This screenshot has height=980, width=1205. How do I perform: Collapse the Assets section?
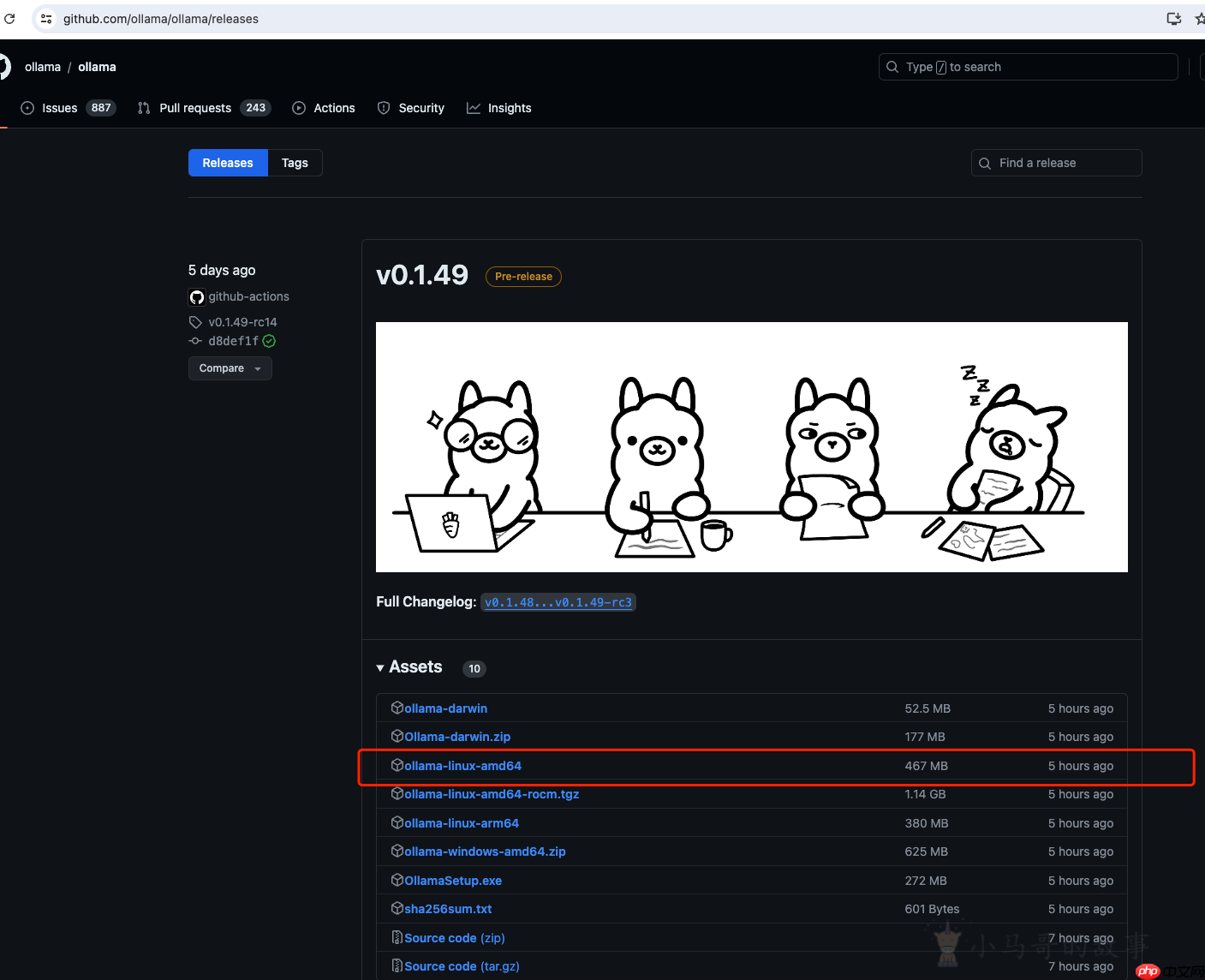[x=380, y=667]
